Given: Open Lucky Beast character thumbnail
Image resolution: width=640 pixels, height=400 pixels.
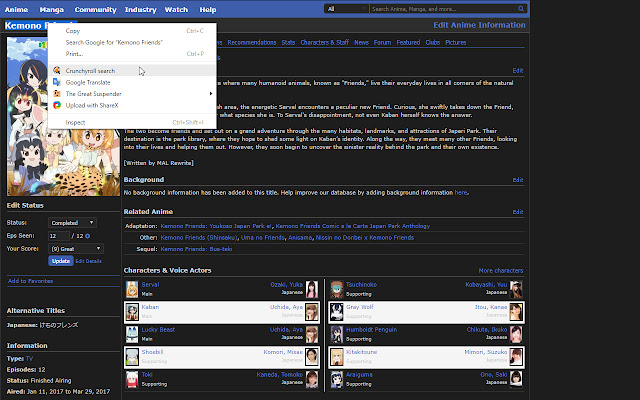Looking at the screenshot, I should pos(132,334).
